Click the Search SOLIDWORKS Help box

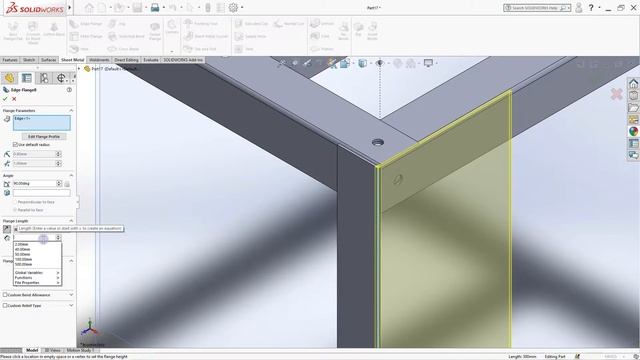537,8
